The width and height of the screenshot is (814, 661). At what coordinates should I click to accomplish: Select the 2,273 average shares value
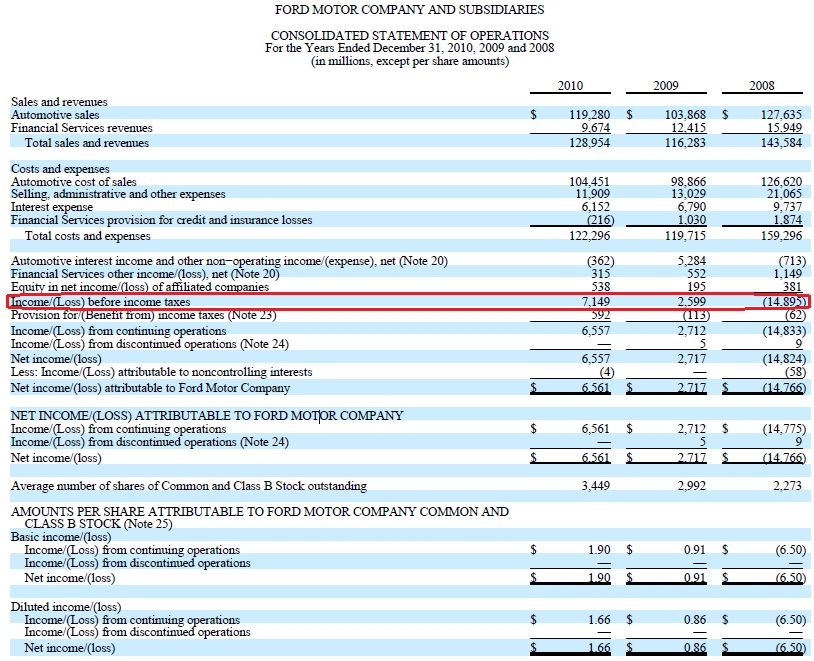(x=788, y=486)
